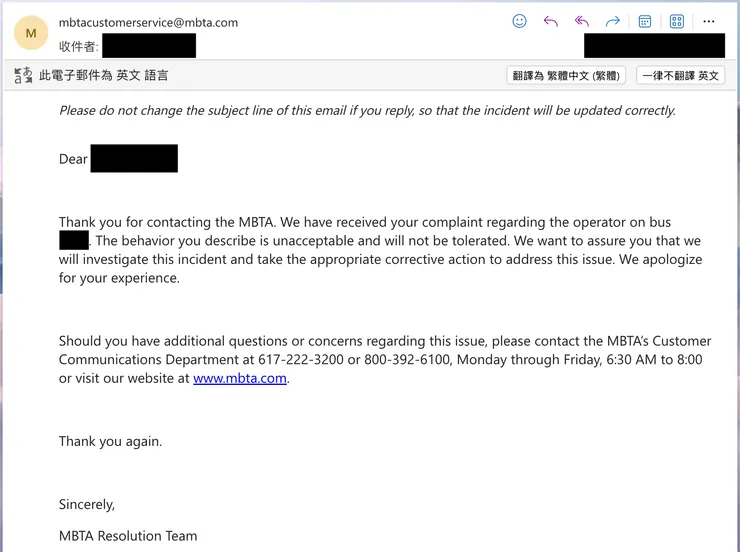Open the apps grid icon
Viewport: 740px width, 552px height.
[677, 21]
